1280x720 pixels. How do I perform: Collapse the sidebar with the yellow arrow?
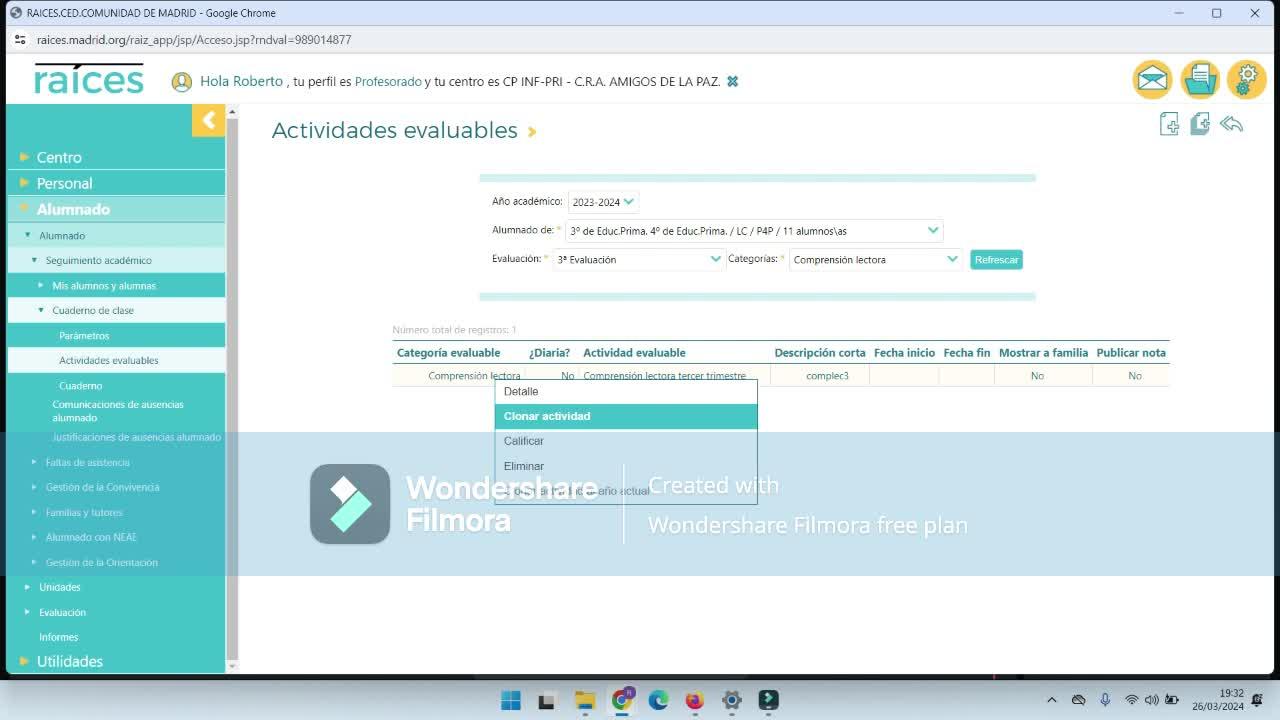click(208, 121)
